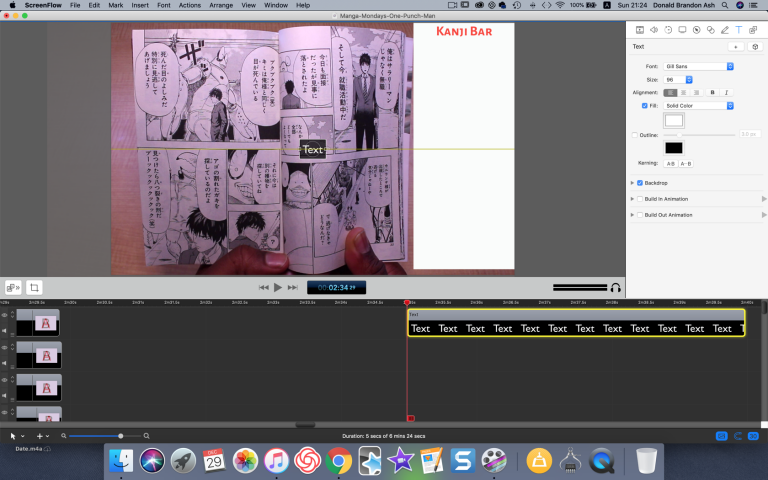Hide the second timeline track eye icon
Image resolution: width=768 pixels, height=480 pixels.
point(4,347)
